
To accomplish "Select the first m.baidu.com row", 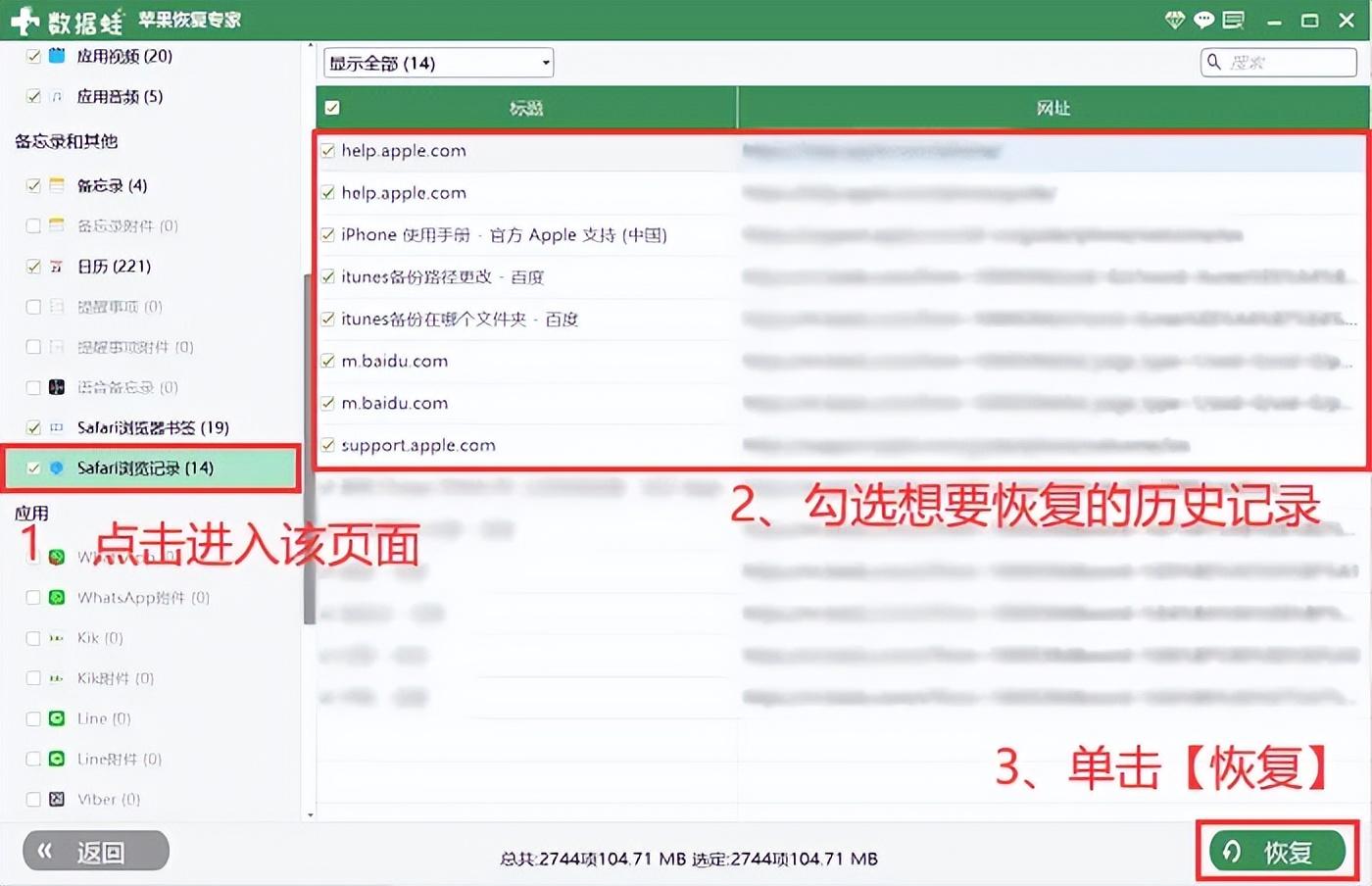I will click(843, 362).
